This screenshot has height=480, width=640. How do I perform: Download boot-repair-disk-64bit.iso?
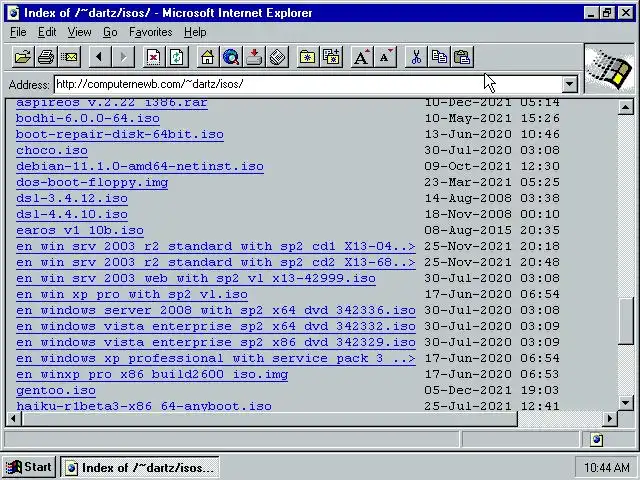(120, 134)
